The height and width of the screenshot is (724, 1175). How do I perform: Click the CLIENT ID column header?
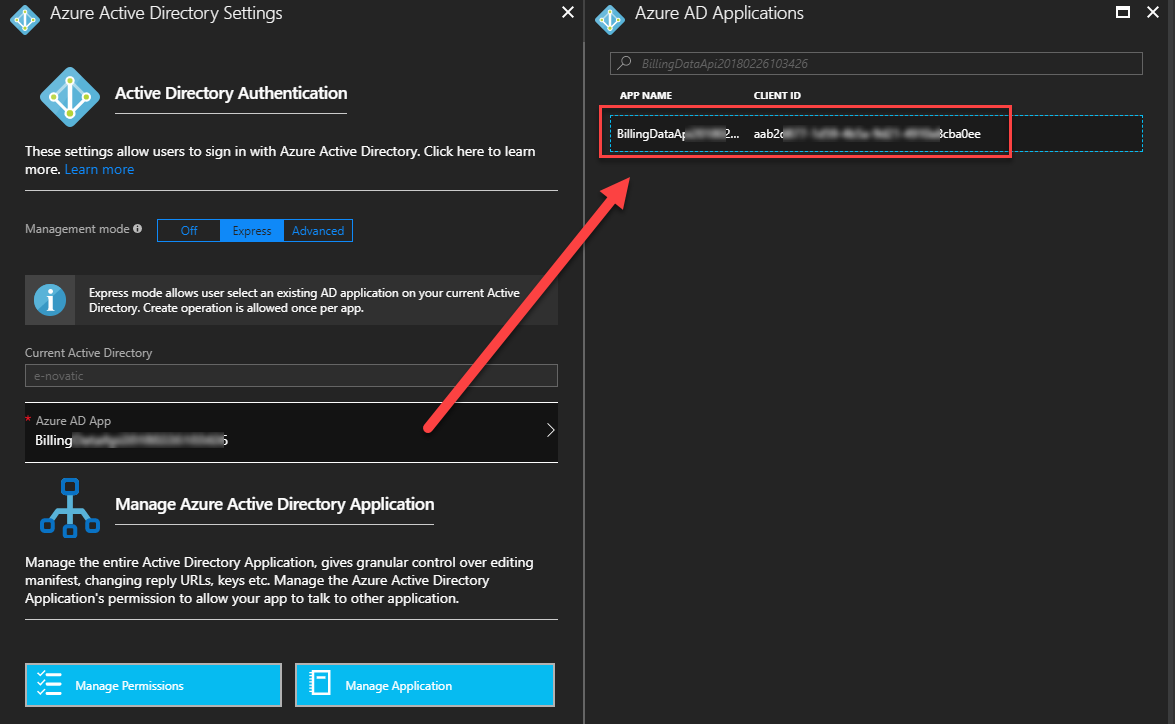(777, 95)
